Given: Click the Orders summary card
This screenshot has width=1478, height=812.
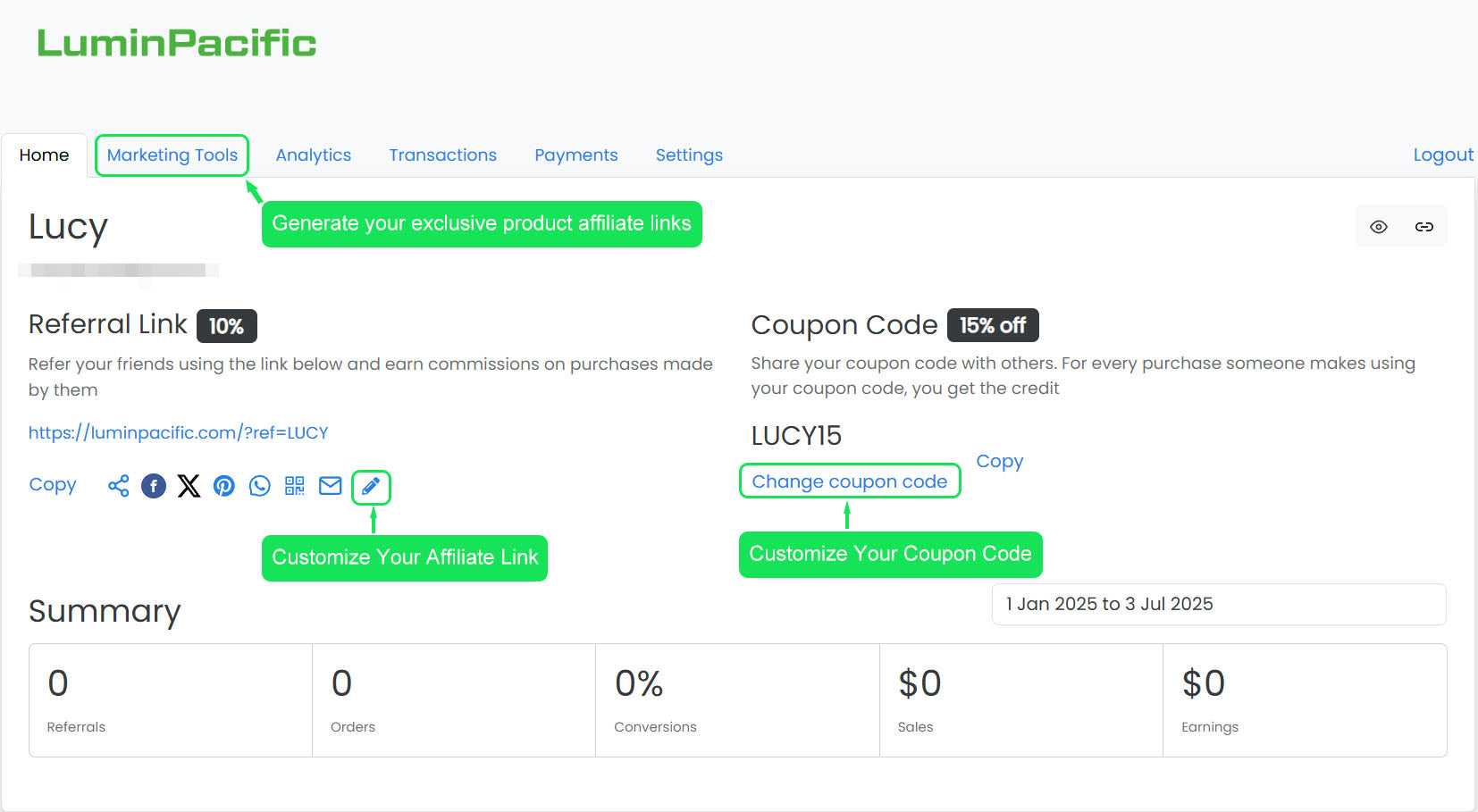Looking at the screenshot, I should 454,700.
